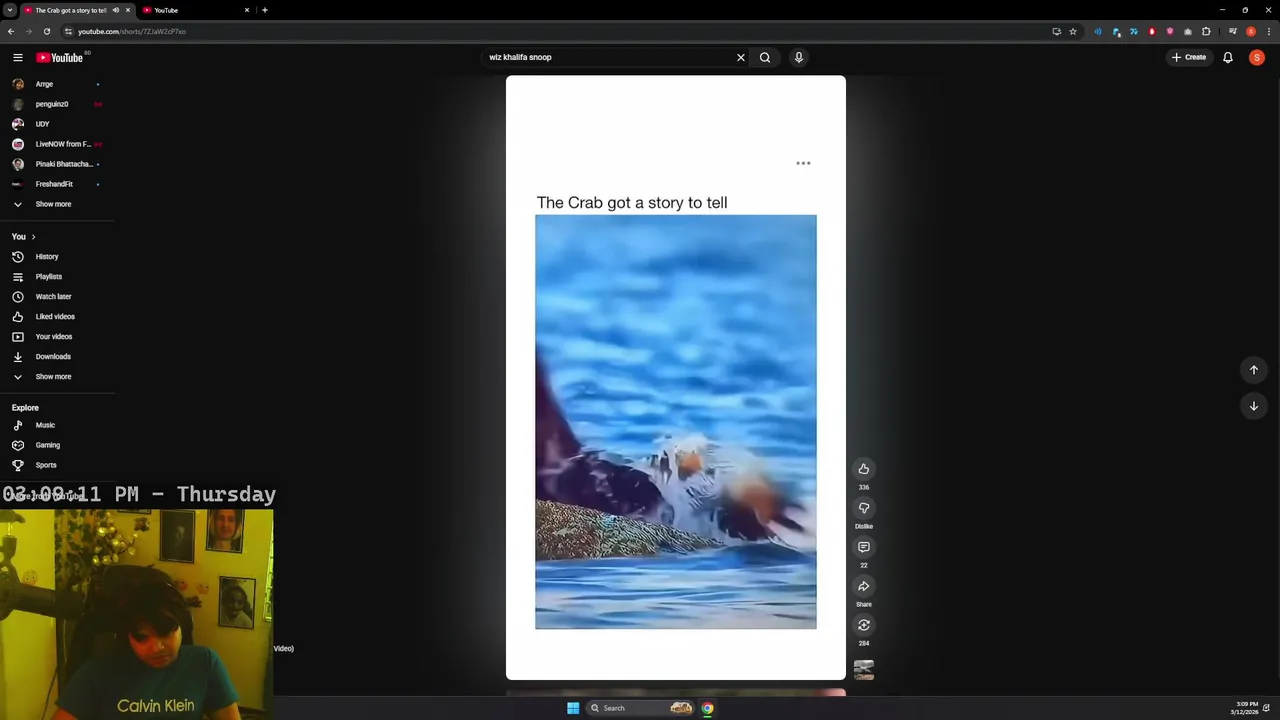The image size is (1280, 720).
Task: Expand You section Show more
Action: pos(53,377)
